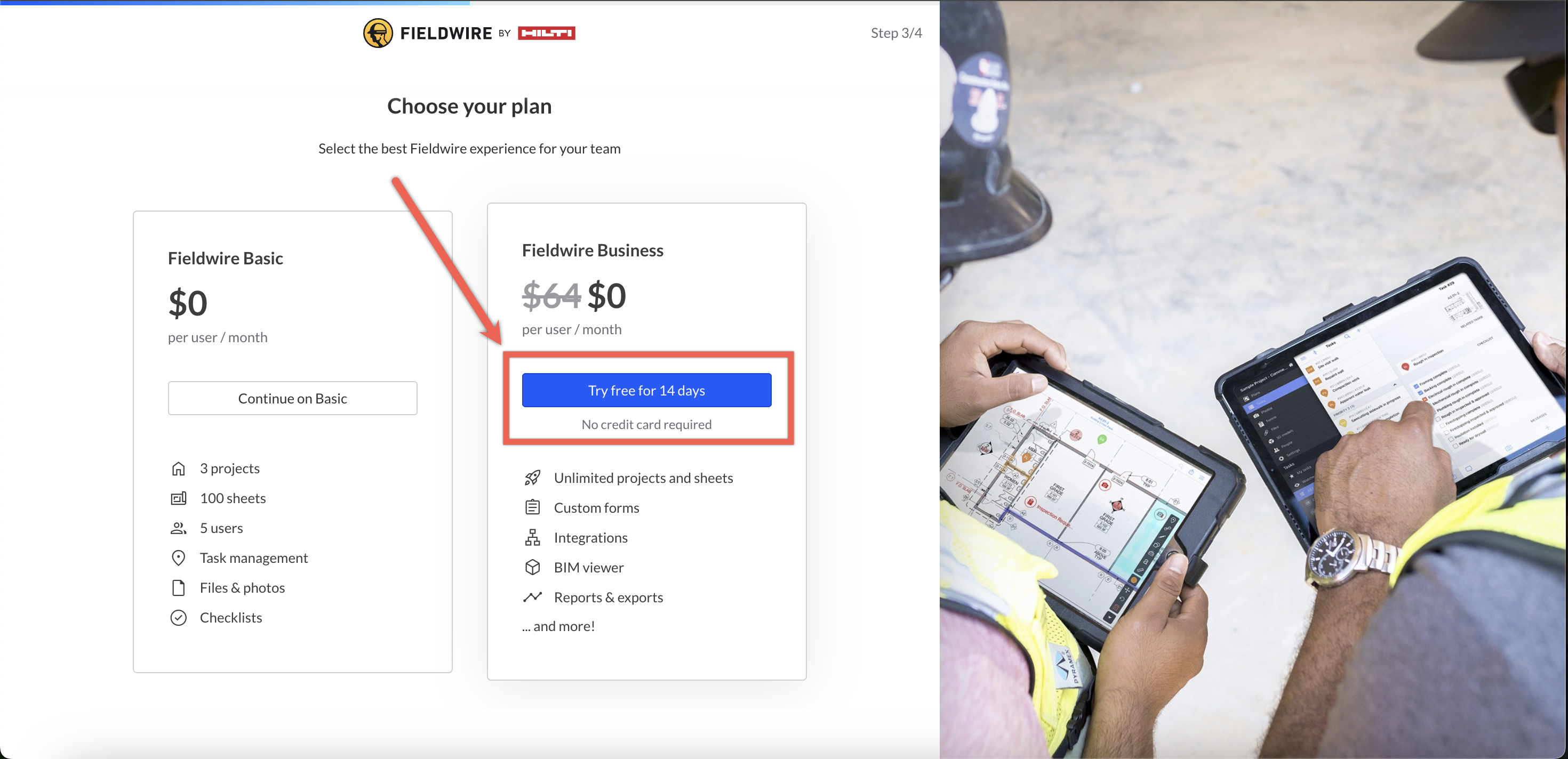Select Continue on Basic button
1568x759 pixels.
click(293, 398)
